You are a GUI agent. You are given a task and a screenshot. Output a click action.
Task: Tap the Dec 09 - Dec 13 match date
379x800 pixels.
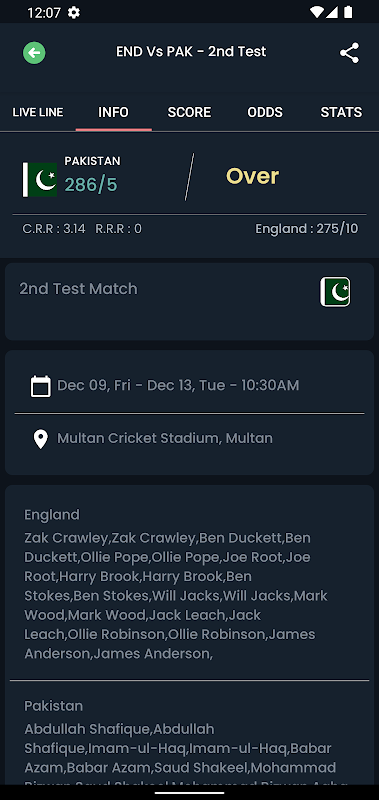[178, 385]
